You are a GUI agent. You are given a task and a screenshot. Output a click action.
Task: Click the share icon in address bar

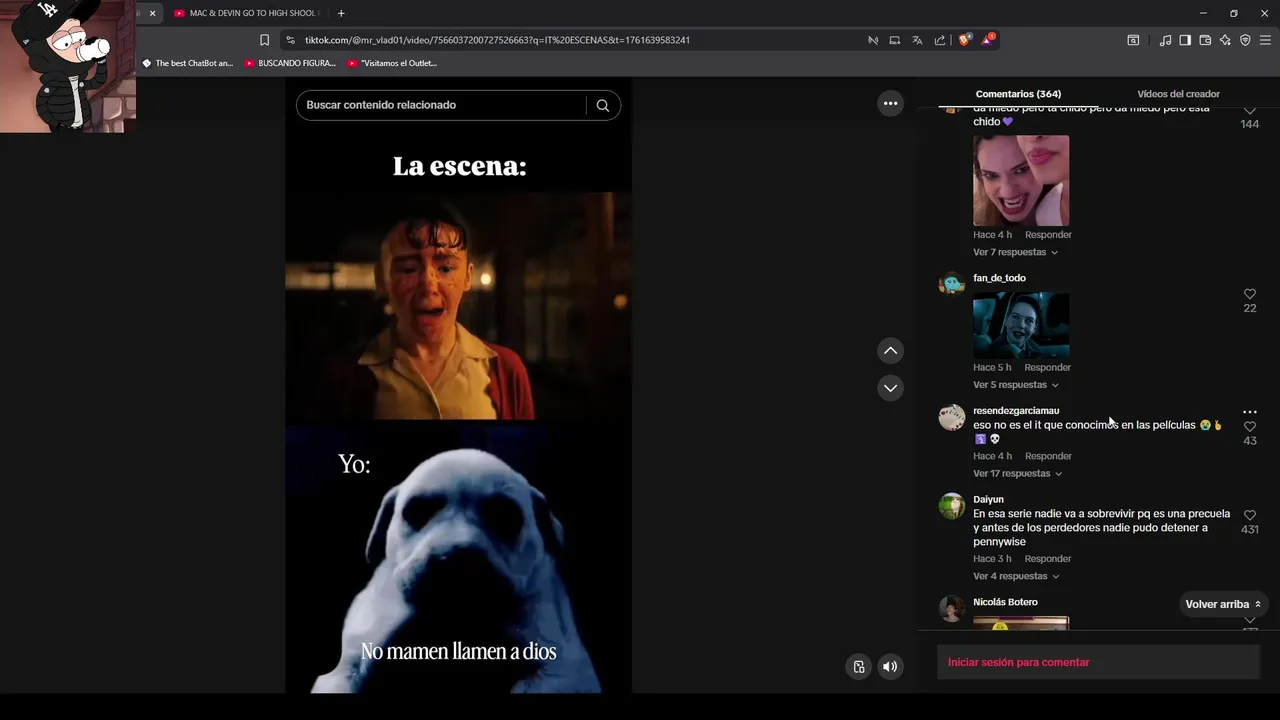940,40
